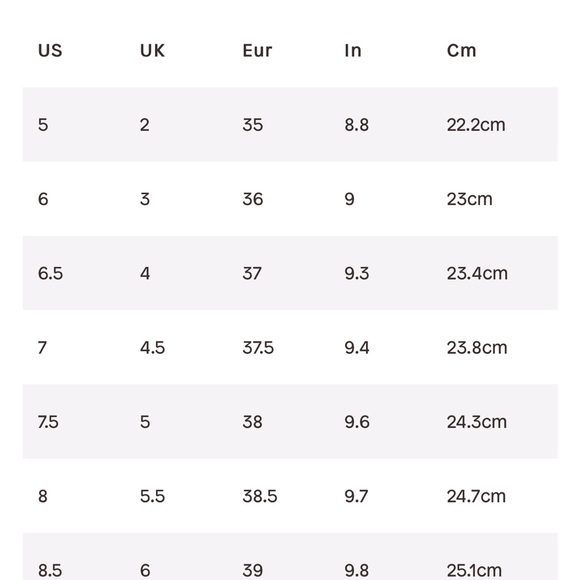
Task: Select US size 6.5 cell
Action: pyautogui.click(x=50, y=274)
